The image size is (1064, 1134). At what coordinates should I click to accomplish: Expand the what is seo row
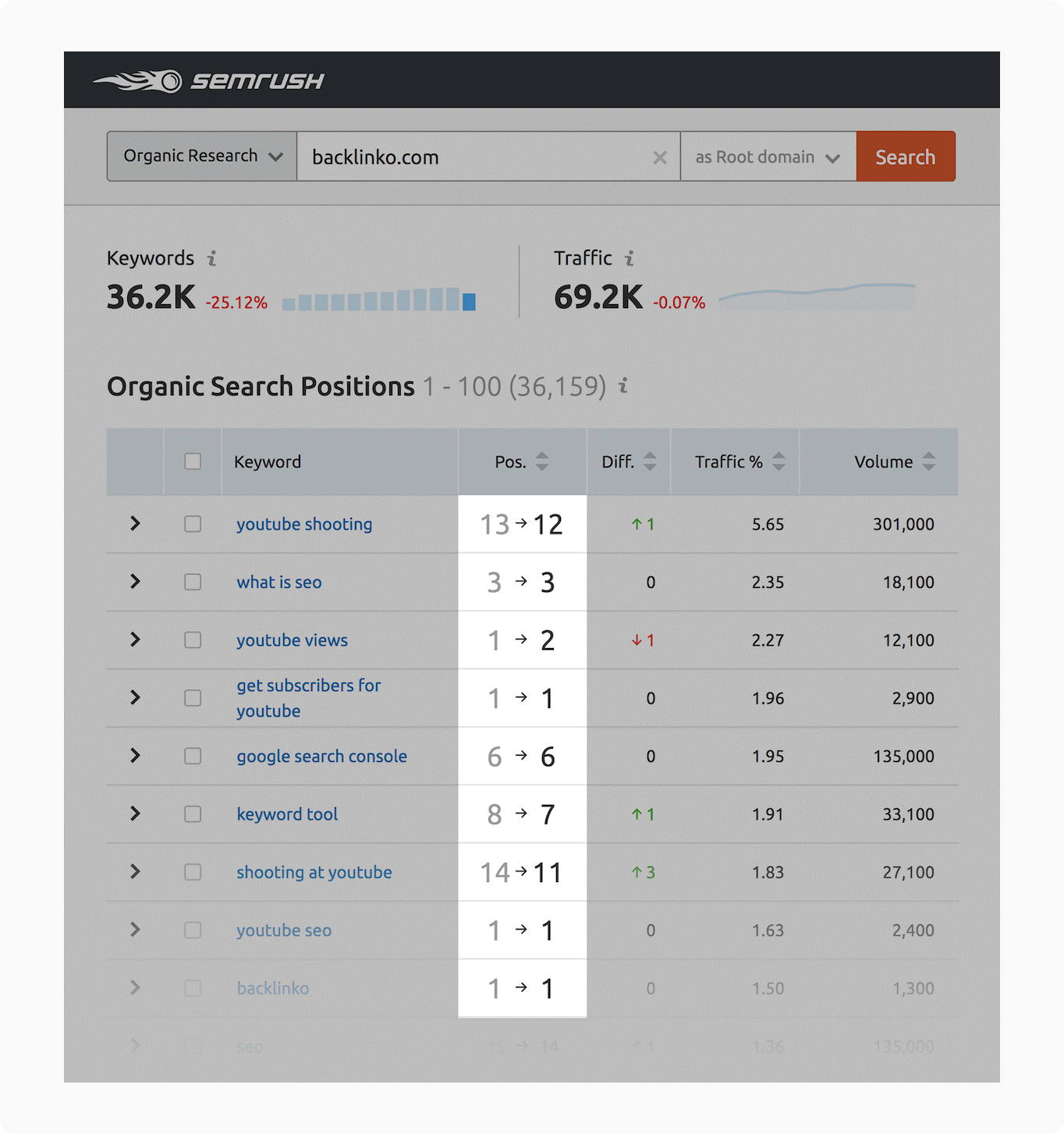135,581
